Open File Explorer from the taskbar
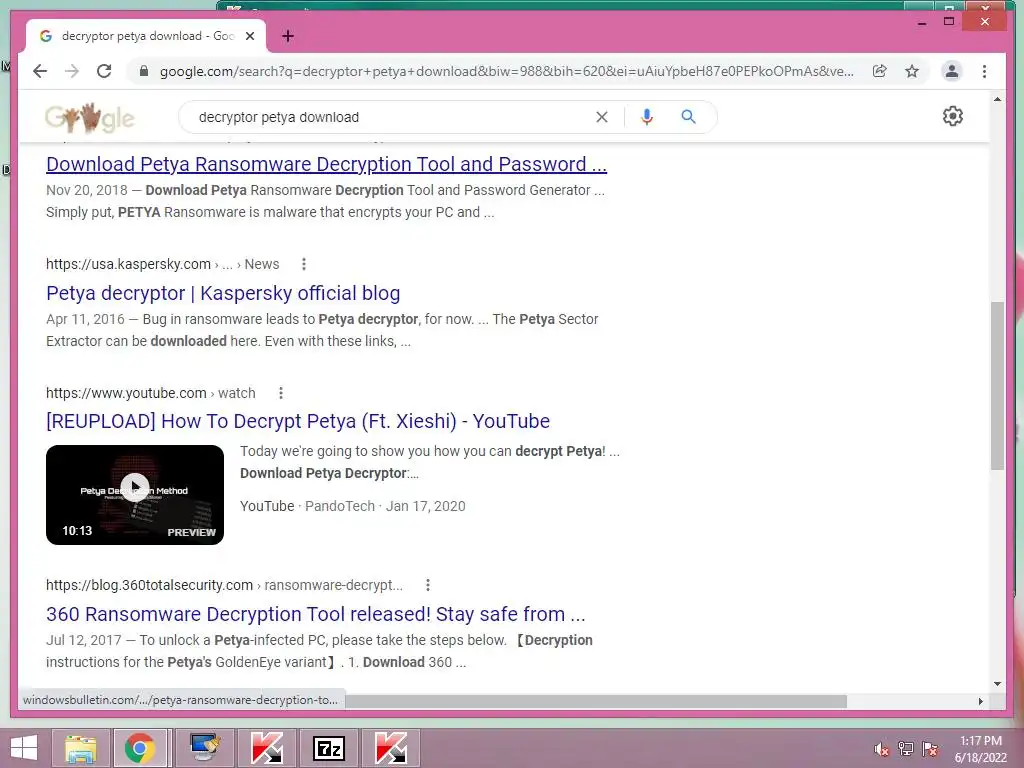Viewport: 1024px width, 768px height. (80, 748)
